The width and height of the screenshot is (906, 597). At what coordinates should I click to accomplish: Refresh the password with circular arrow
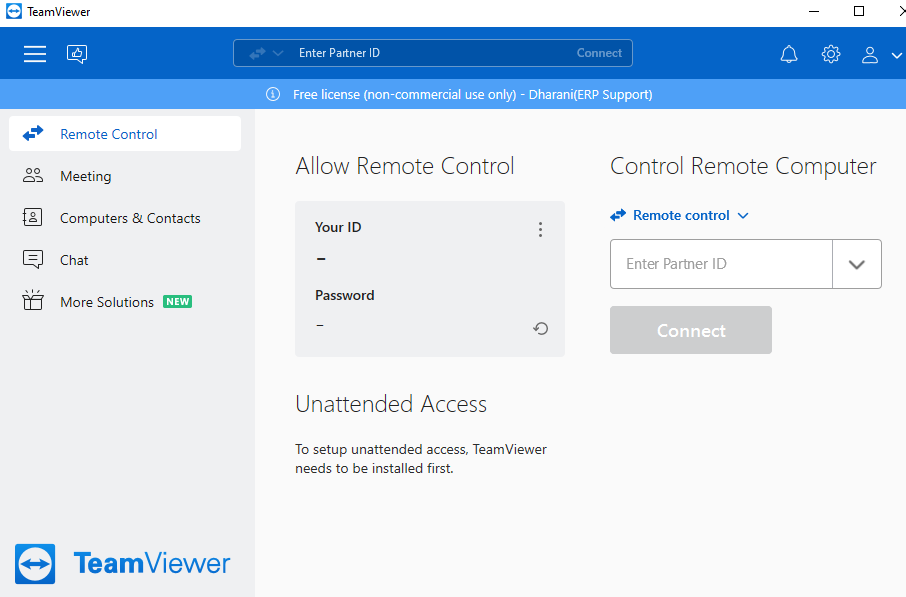[x=540, y=328]
